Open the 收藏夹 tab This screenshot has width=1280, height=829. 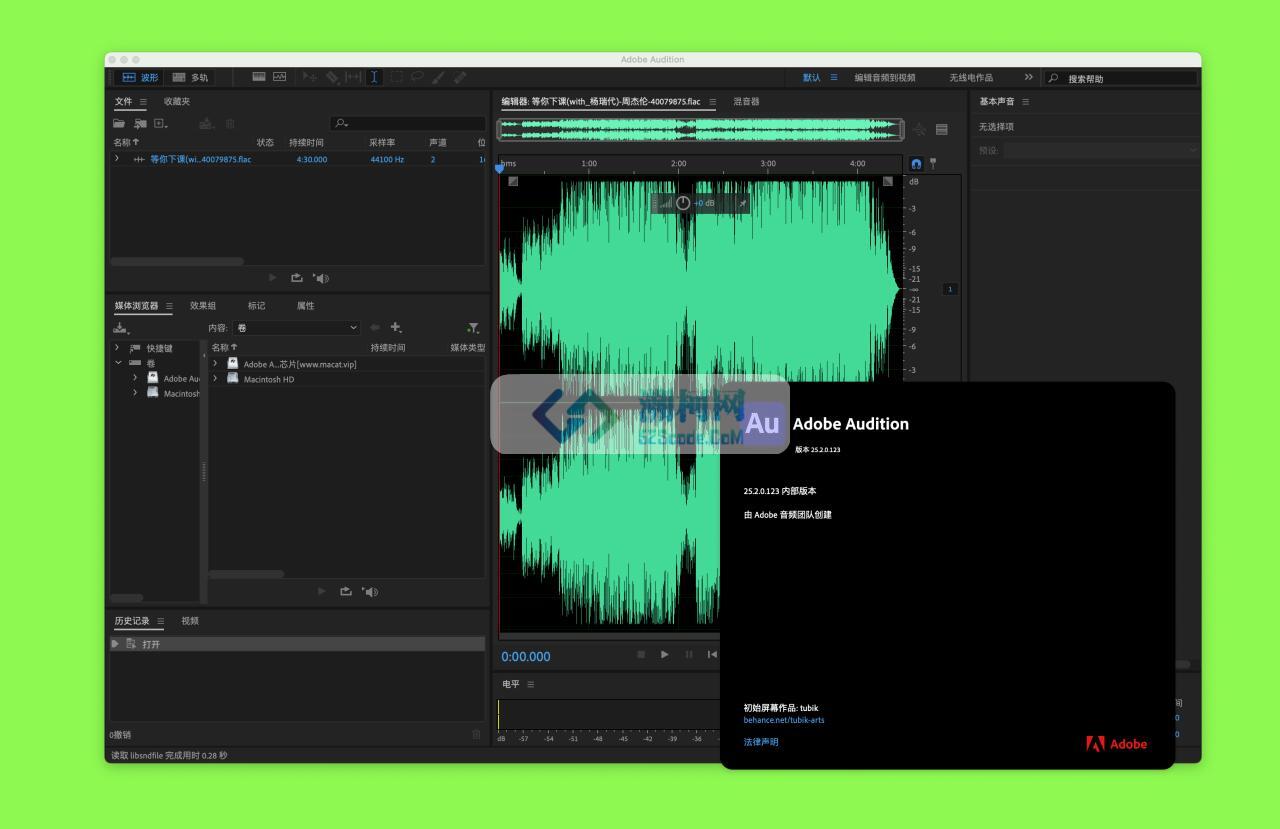[x=177, y=101]
